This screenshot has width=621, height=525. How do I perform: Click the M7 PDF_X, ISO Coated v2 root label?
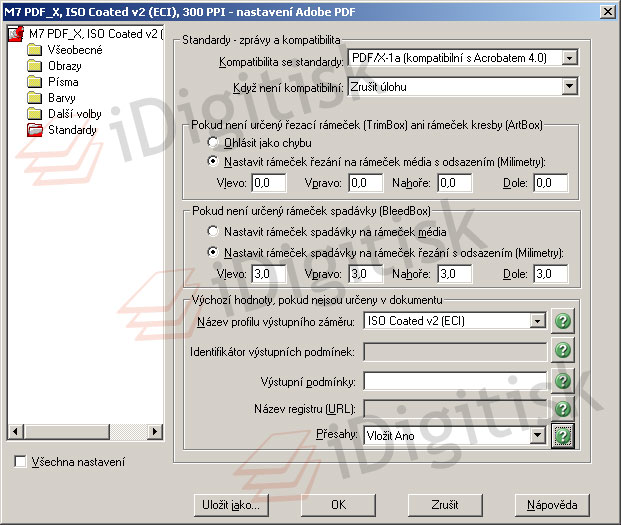point(95,34)
